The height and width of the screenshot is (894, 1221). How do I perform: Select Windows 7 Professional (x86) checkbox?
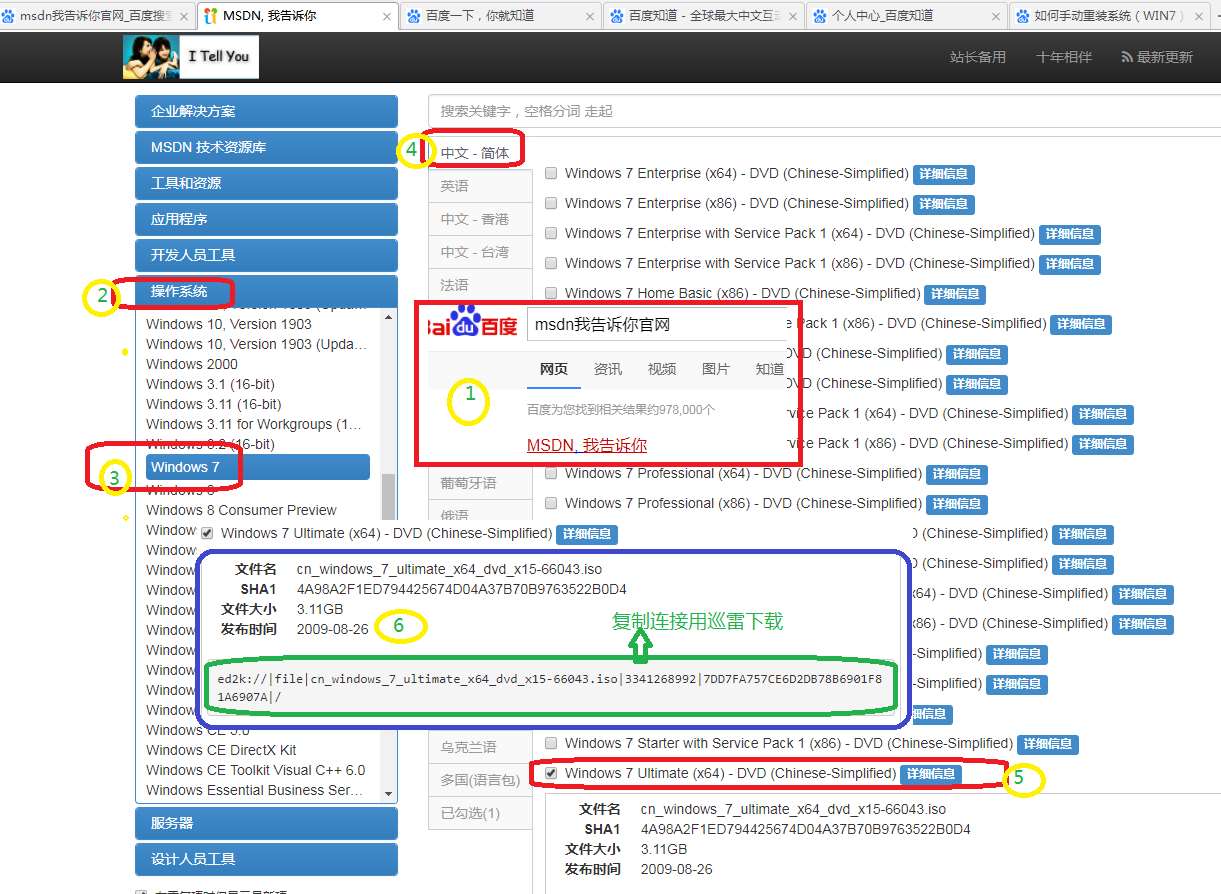pyautogui.click(x=551, y=503)
